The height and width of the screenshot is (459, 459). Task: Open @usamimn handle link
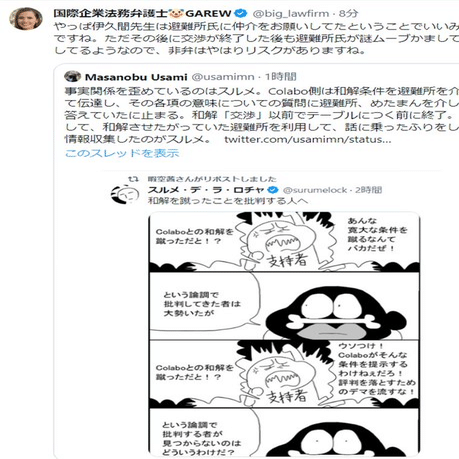(223, 77)
